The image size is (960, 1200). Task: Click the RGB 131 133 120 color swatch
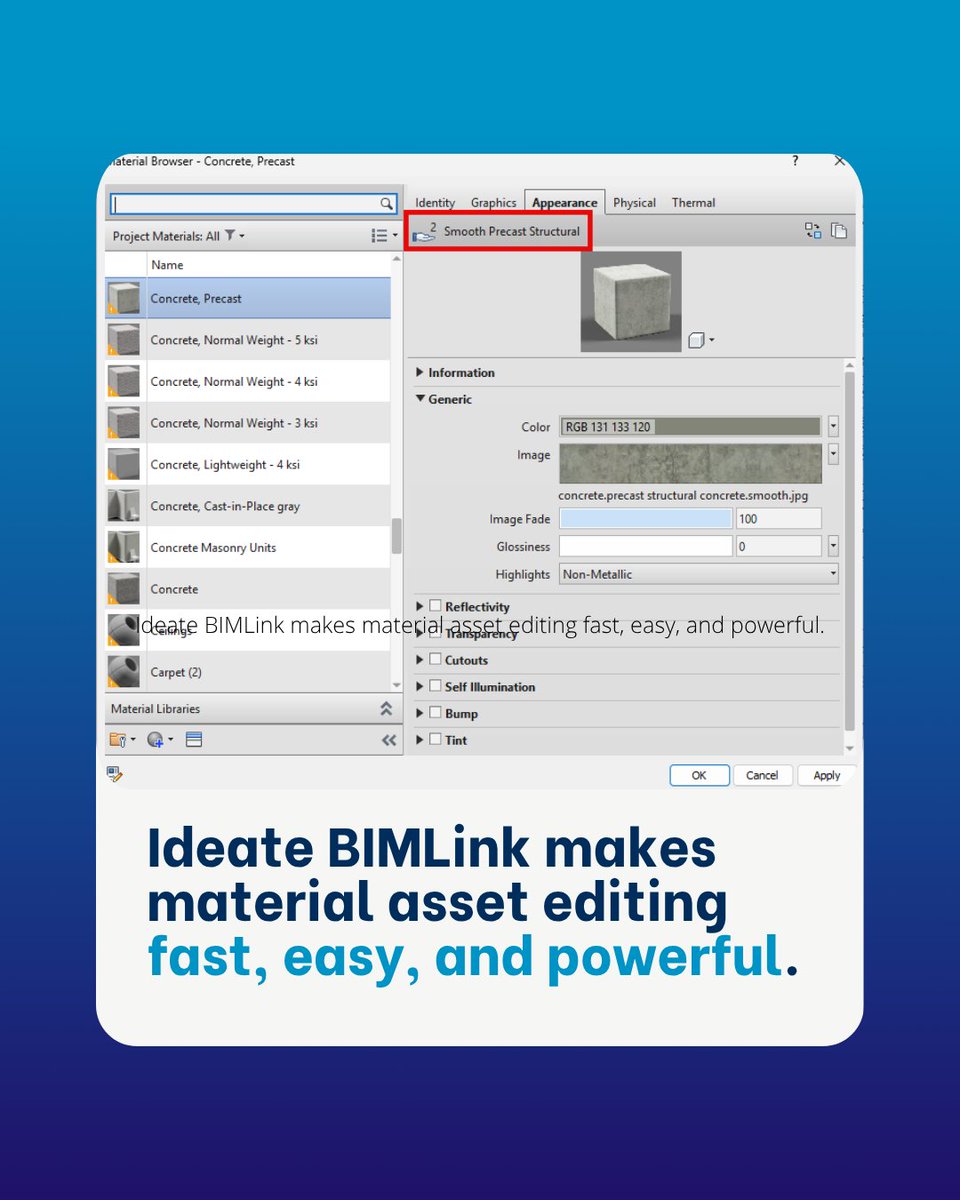click(x=691, y=427)
